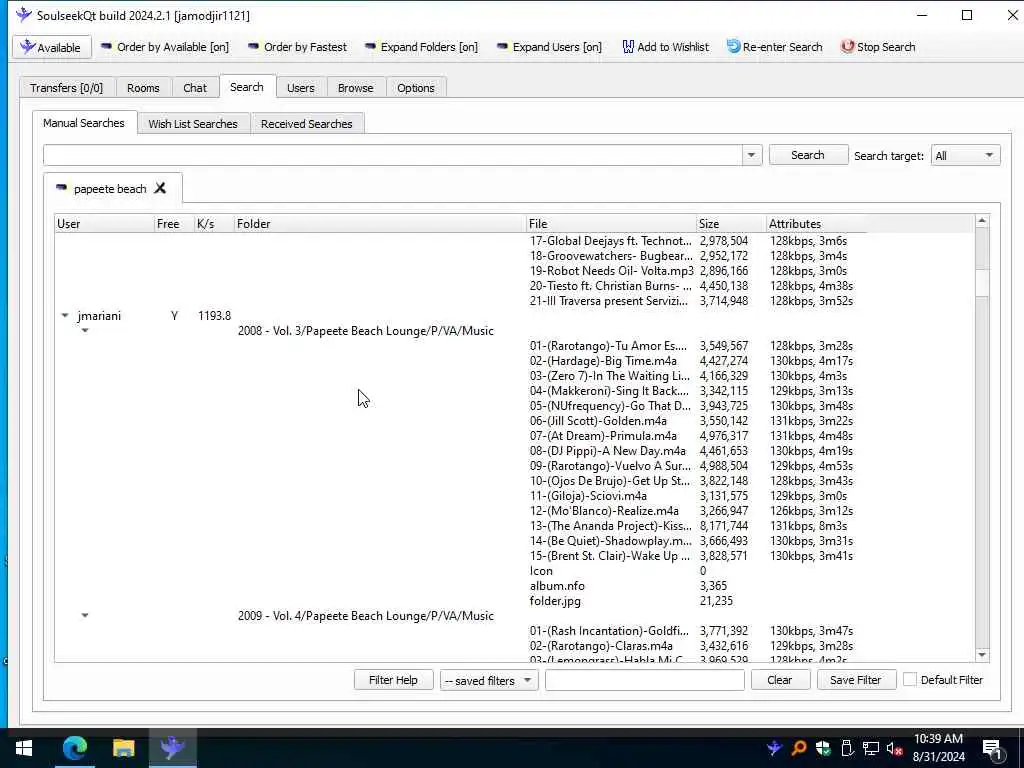Toggle Order by Fastest option

pyautogui.click(x=297, y=47)
